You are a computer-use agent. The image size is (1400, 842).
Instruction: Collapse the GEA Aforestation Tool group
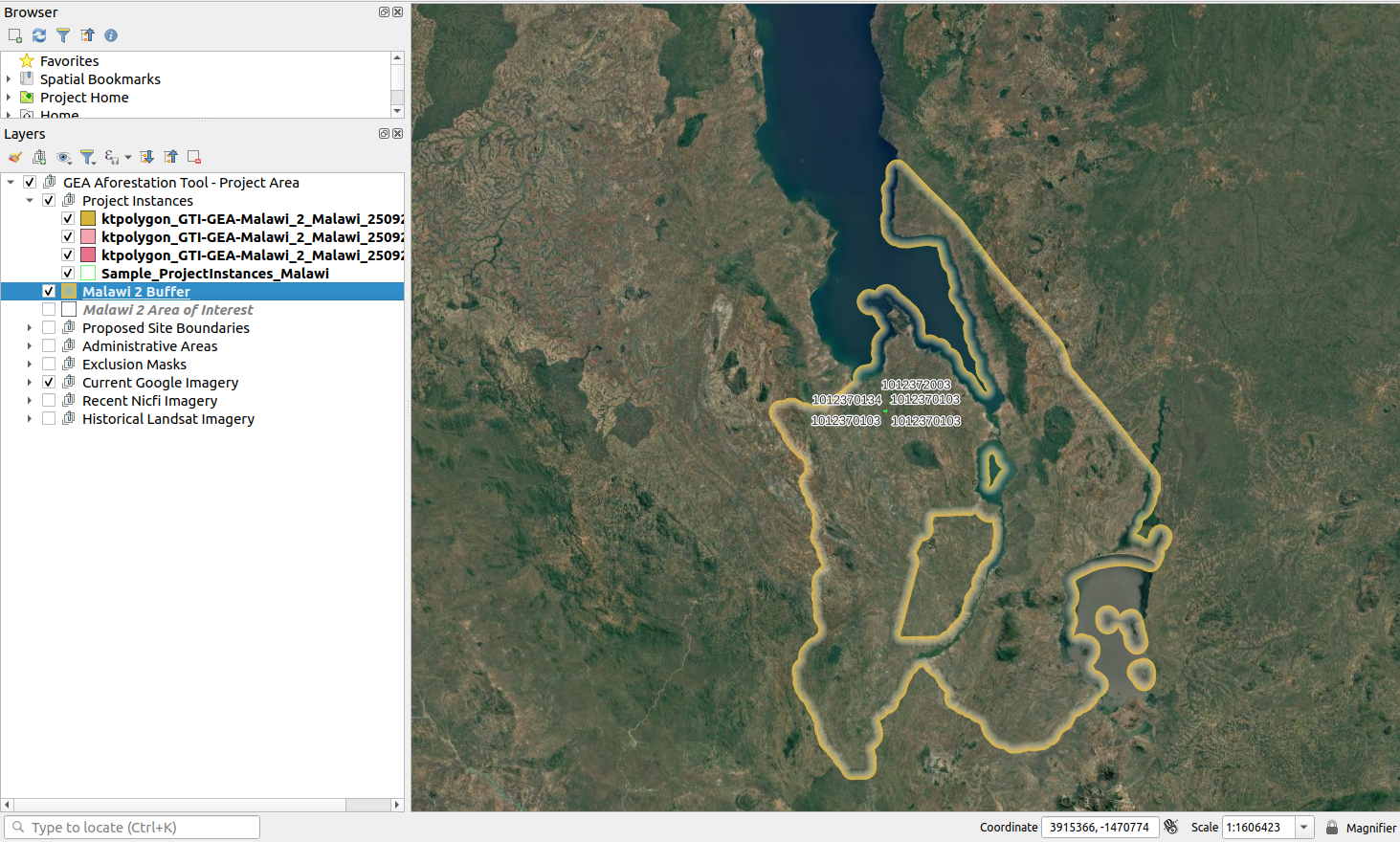point(11,183)
